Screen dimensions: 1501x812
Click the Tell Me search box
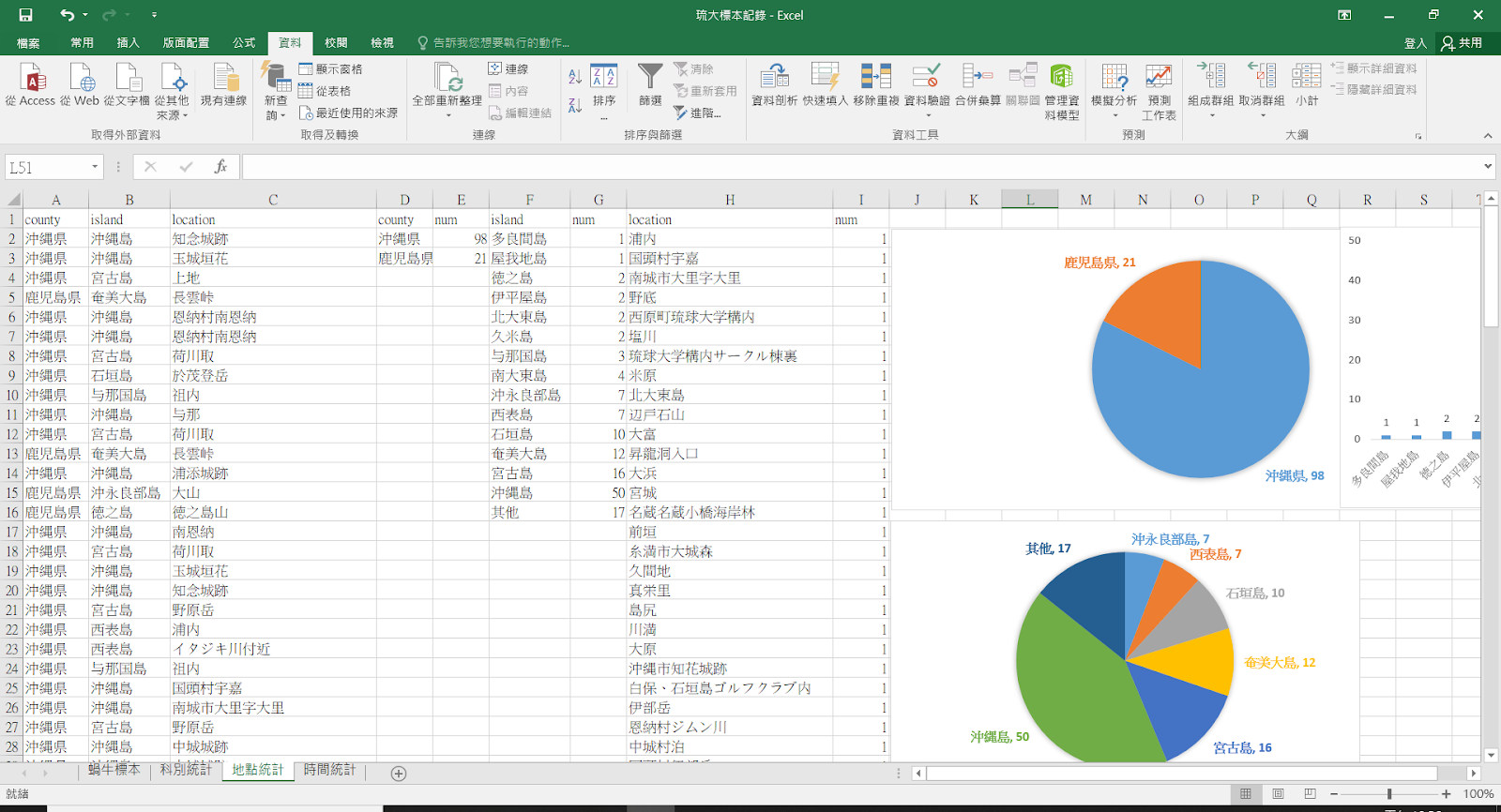click(x=493, y=43)
